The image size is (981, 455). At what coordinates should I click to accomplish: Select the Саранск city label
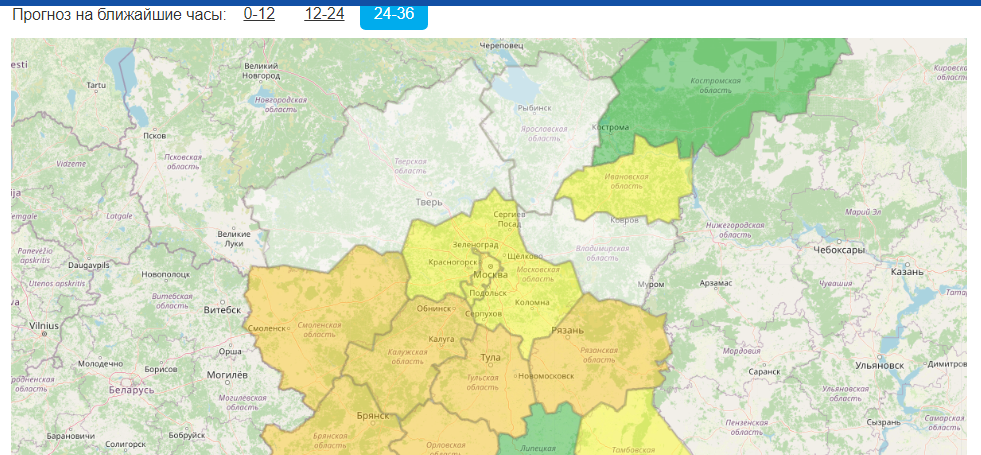765,371
